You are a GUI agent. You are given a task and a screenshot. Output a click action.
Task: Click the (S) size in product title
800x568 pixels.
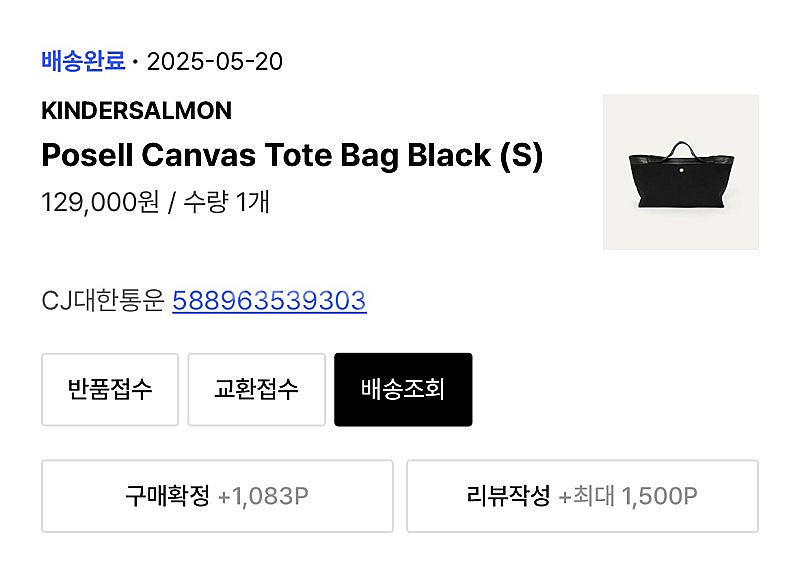click(x=521, y=156)
